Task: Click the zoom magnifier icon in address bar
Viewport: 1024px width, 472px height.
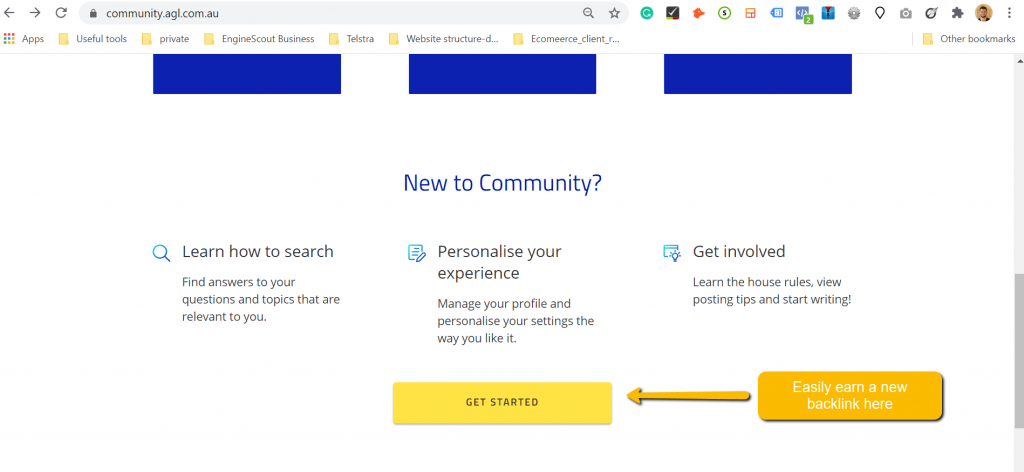Action: coord(588,13)
